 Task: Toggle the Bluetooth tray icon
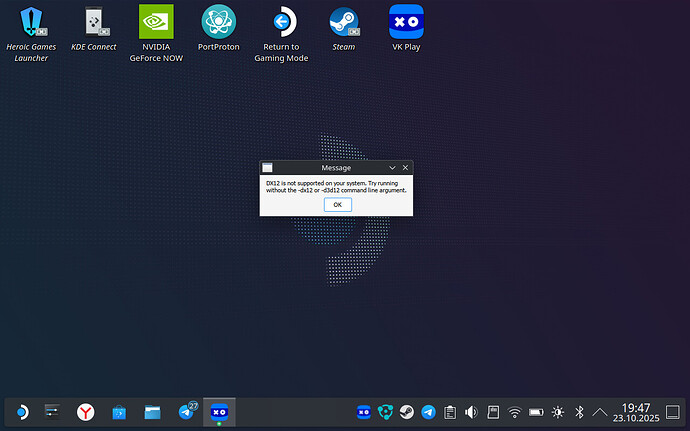click(578, 411)
